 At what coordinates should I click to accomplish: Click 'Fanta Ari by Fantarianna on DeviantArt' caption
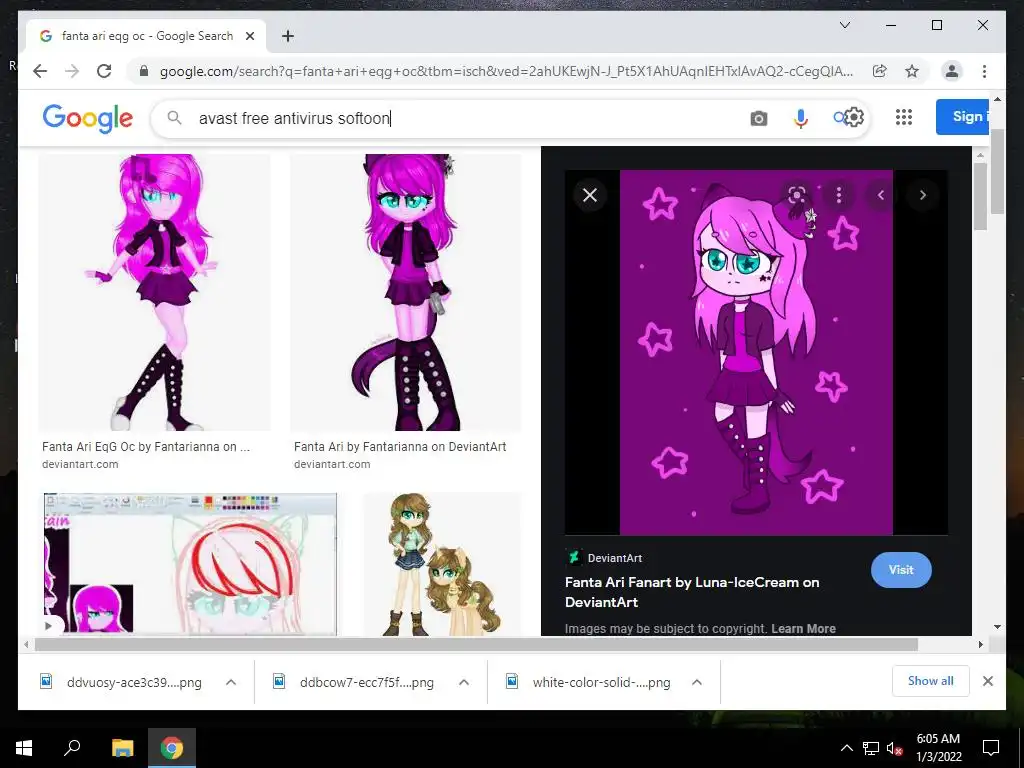(x=400, y=447)
